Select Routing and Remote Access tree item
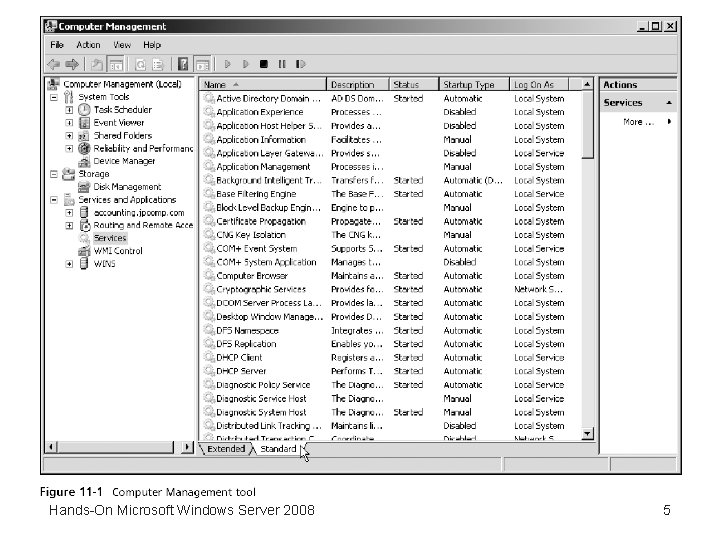 [x=143, y=225]
